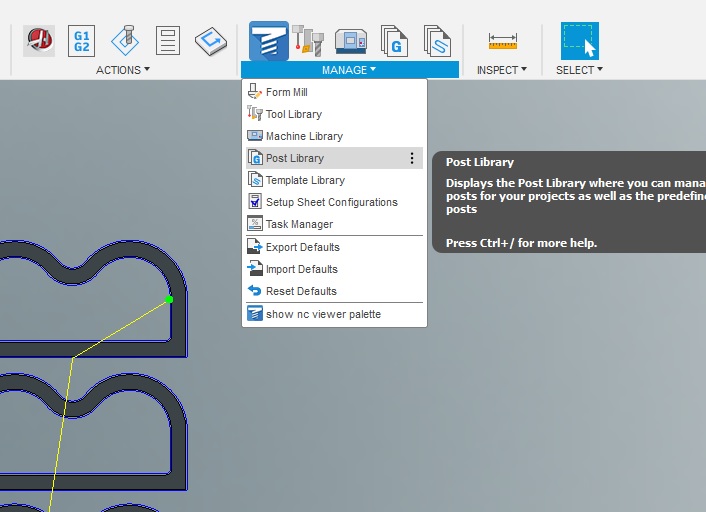Click the Haas red logo toolbar icon

(x=39, y=41)
